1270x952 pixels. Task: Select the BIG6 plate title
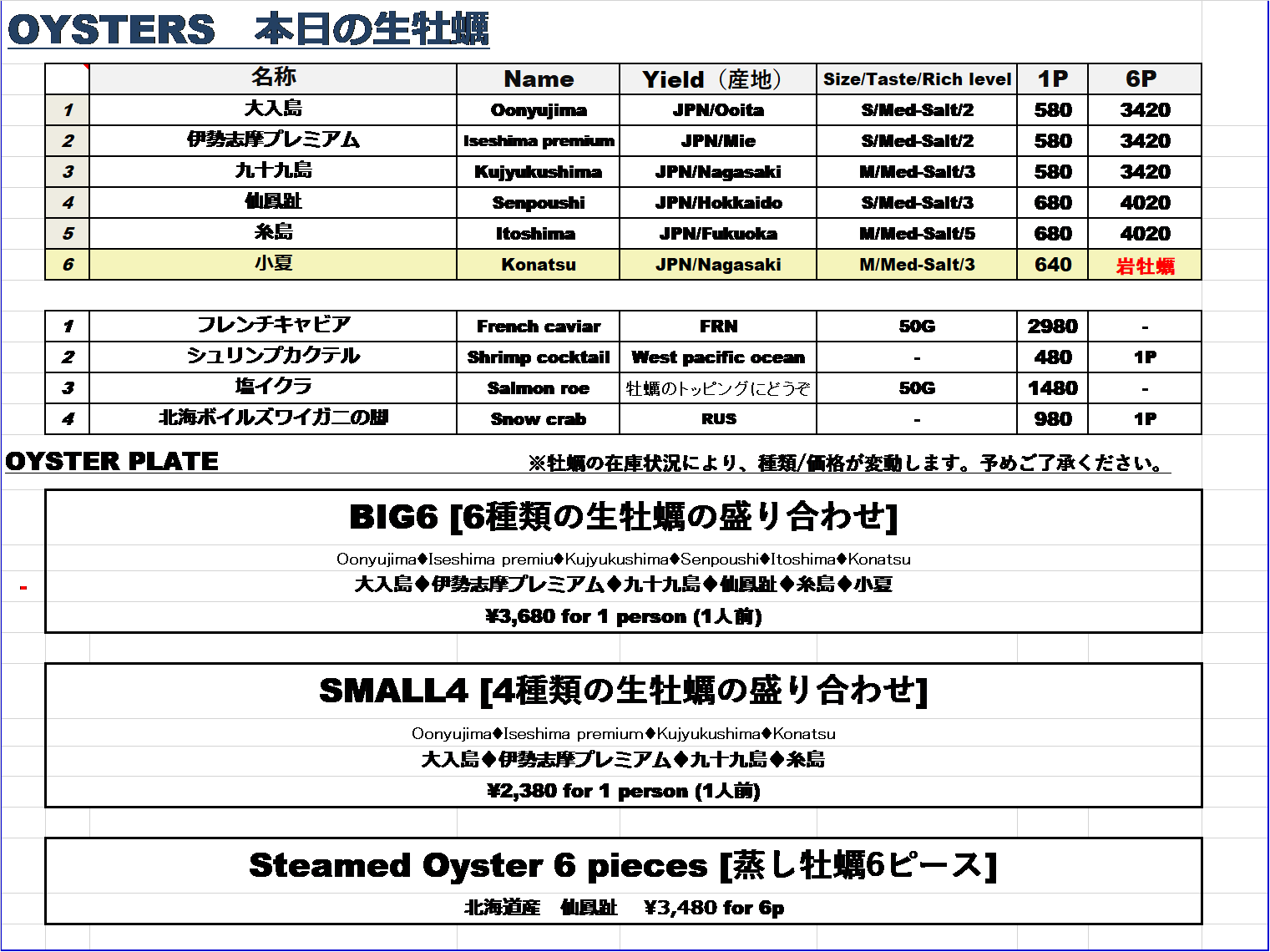point(624,517)
